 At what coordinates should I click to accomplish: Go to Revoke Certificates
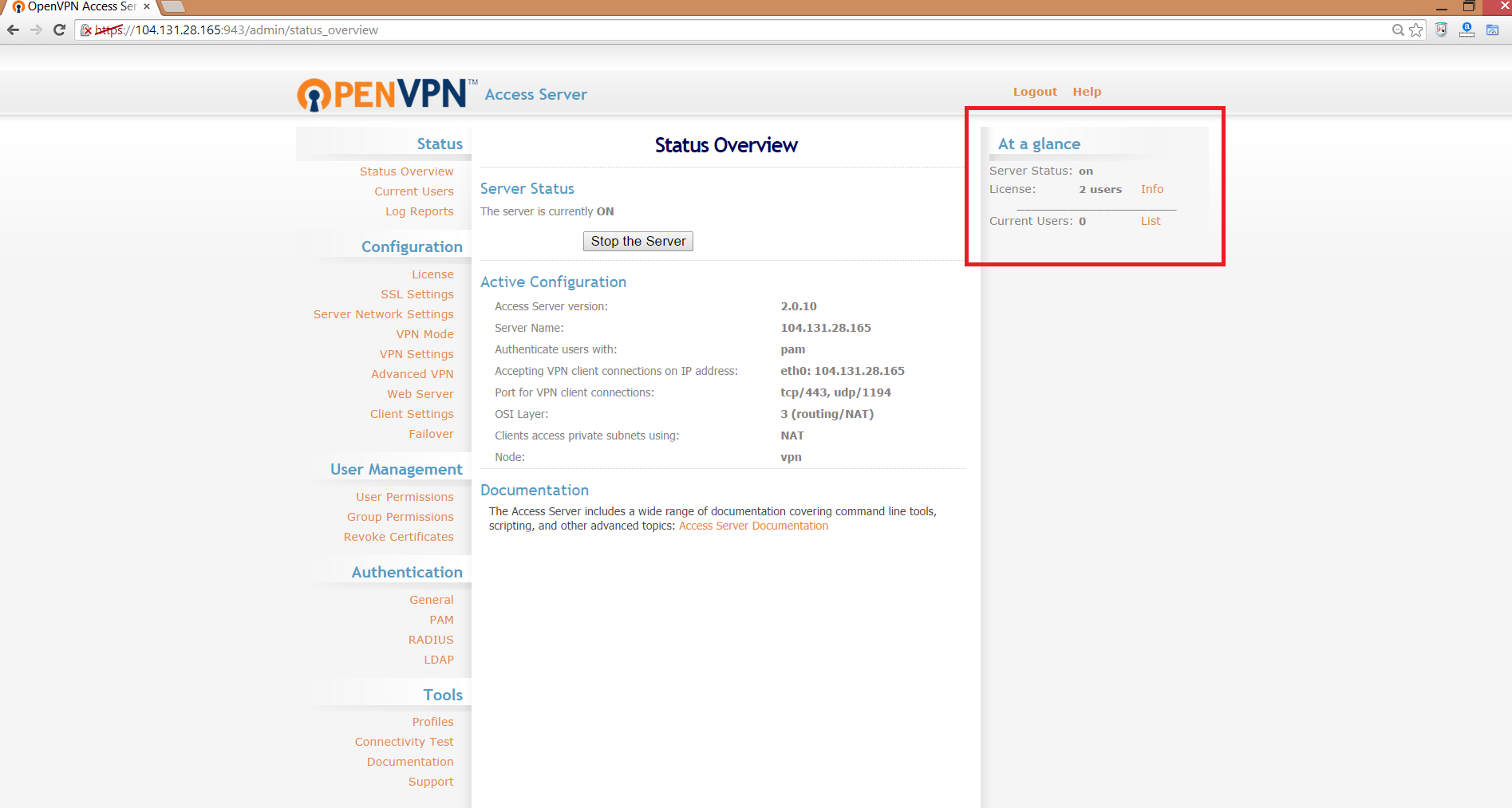pyautogui.click(x=399, y=537)
